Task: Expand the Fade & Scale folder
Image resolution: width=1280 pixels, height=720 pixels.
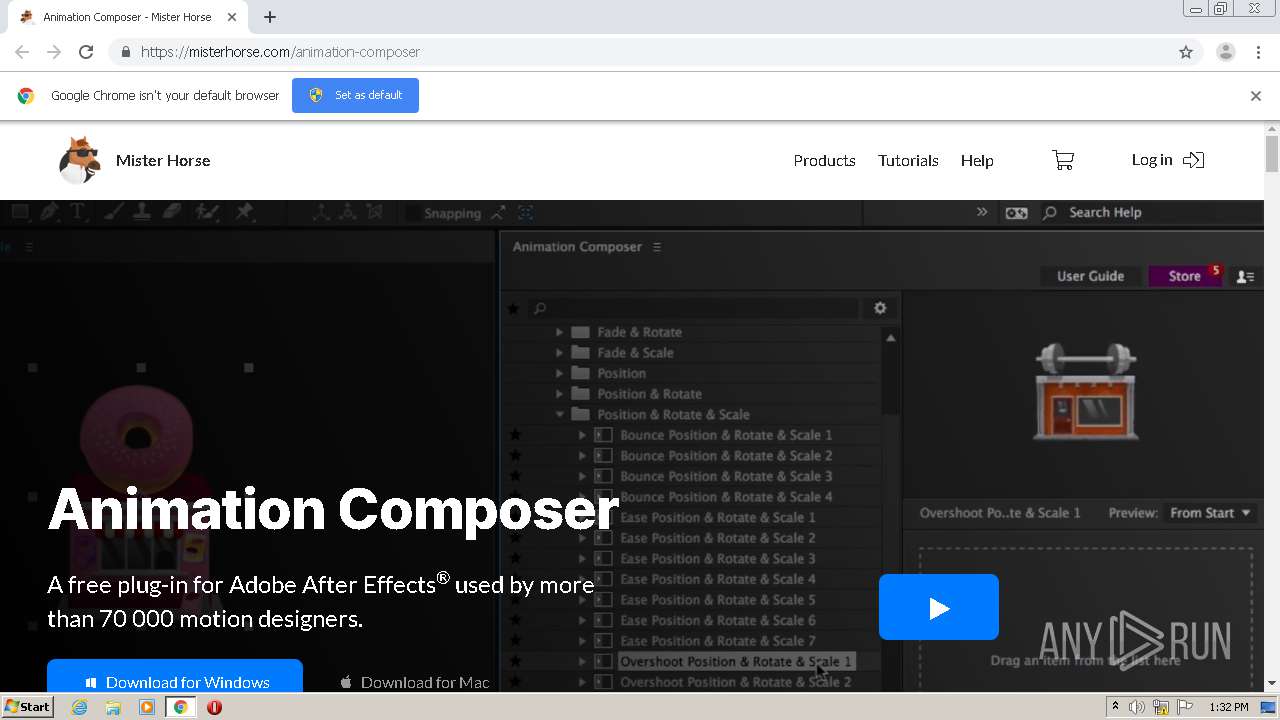Action: click(559, 353)
